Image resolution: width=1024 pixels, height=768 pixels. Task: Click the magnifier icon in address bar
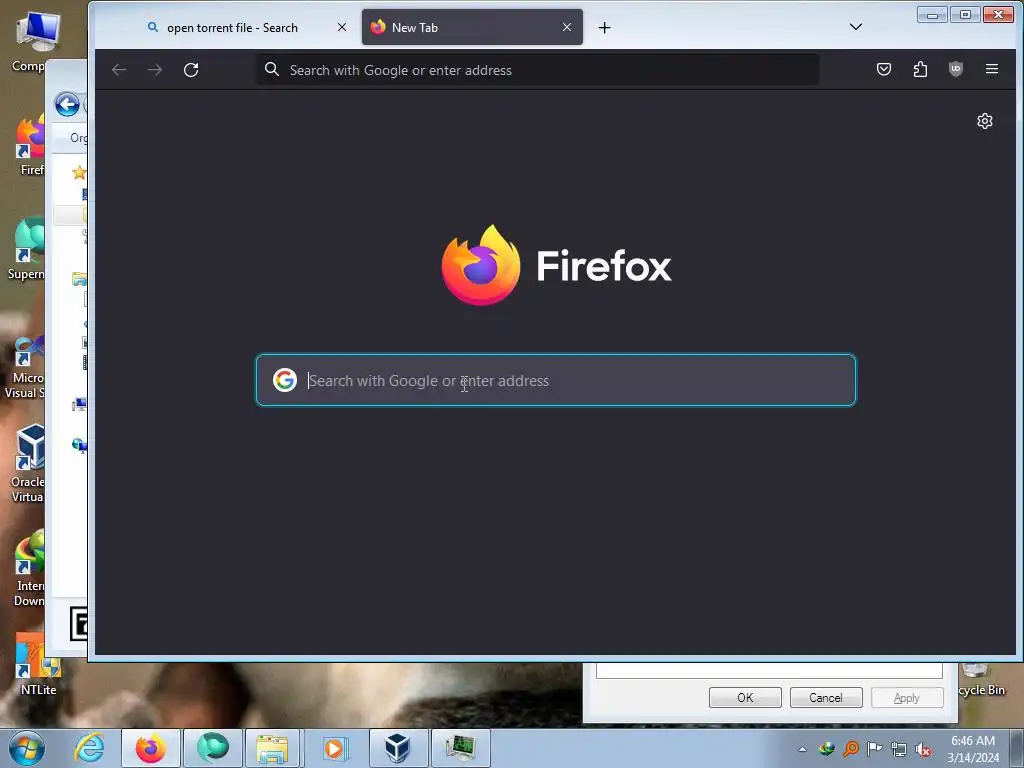click(272, 69)
